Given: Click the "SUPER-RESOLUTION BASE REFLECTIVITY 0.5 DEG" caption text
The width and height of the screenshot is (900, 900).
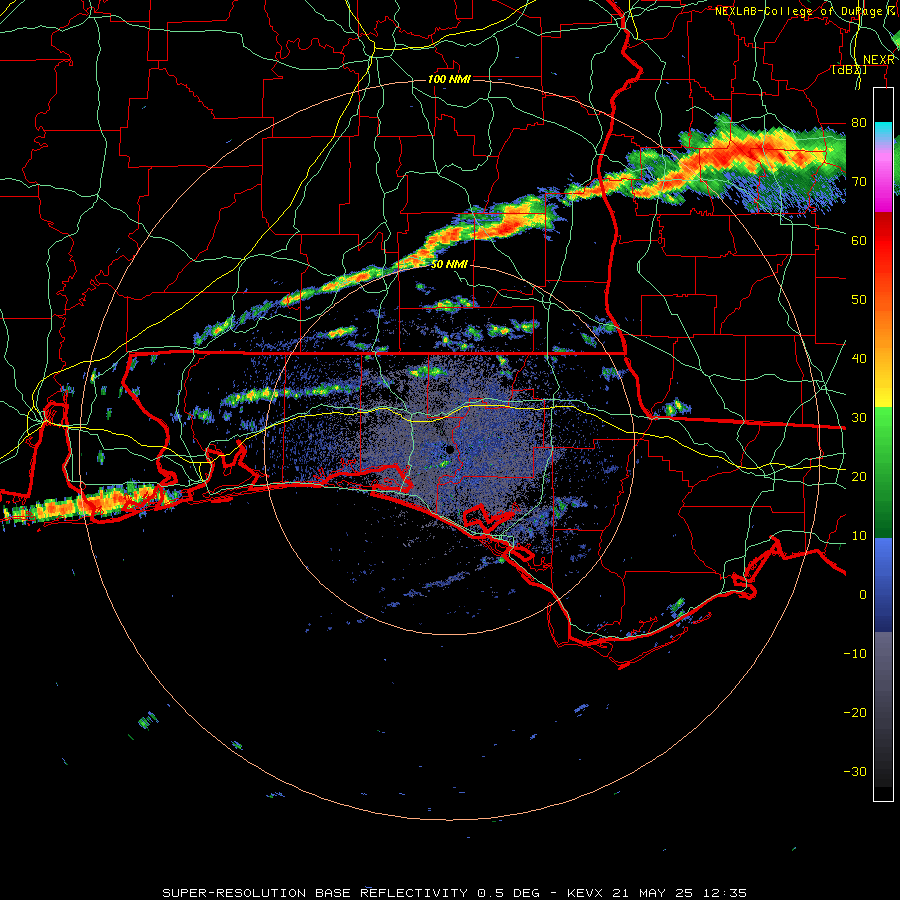Looking at the screenshot, I should point(351,893).
